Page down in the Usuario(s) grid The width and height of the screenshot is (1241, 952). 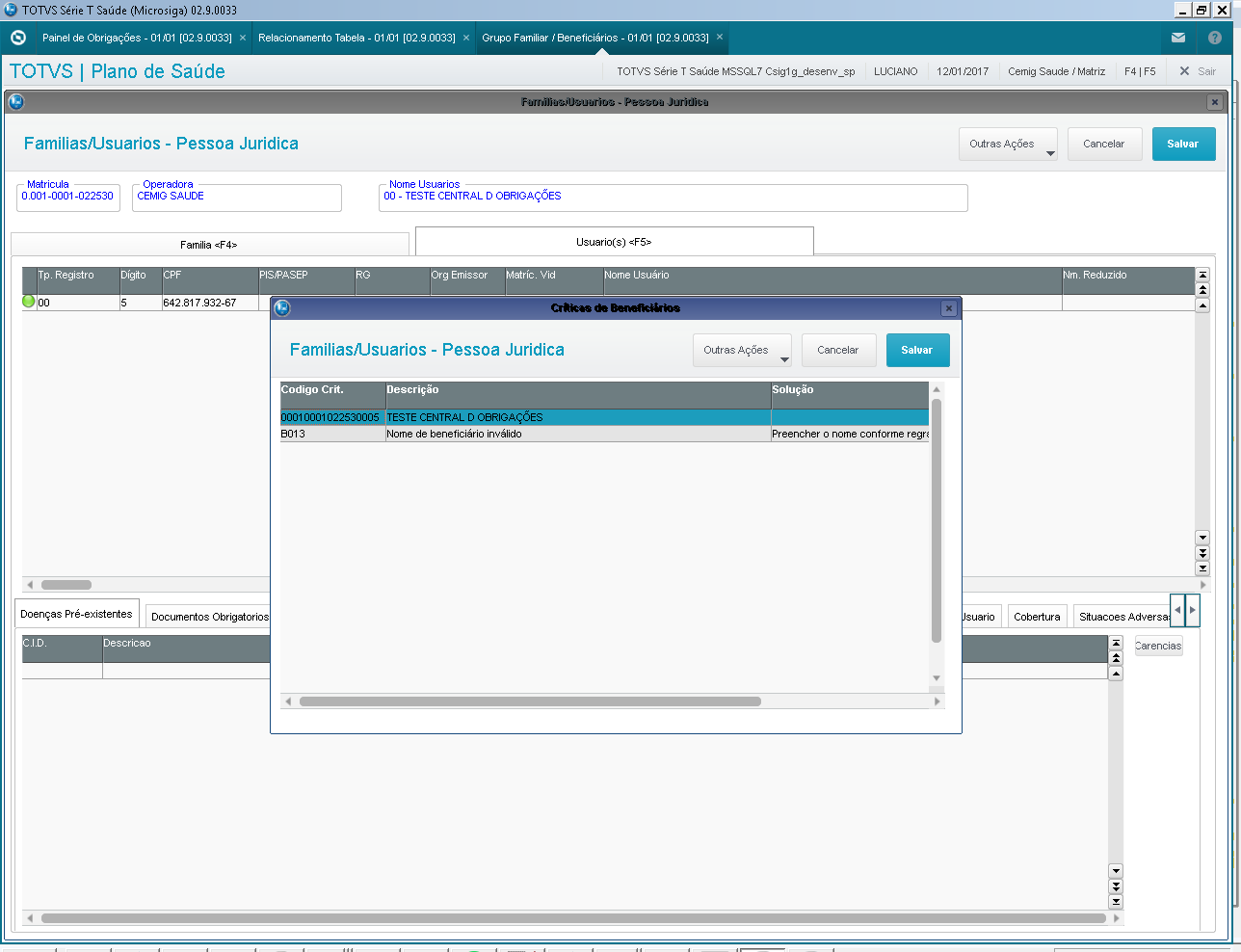[1202, 553]
